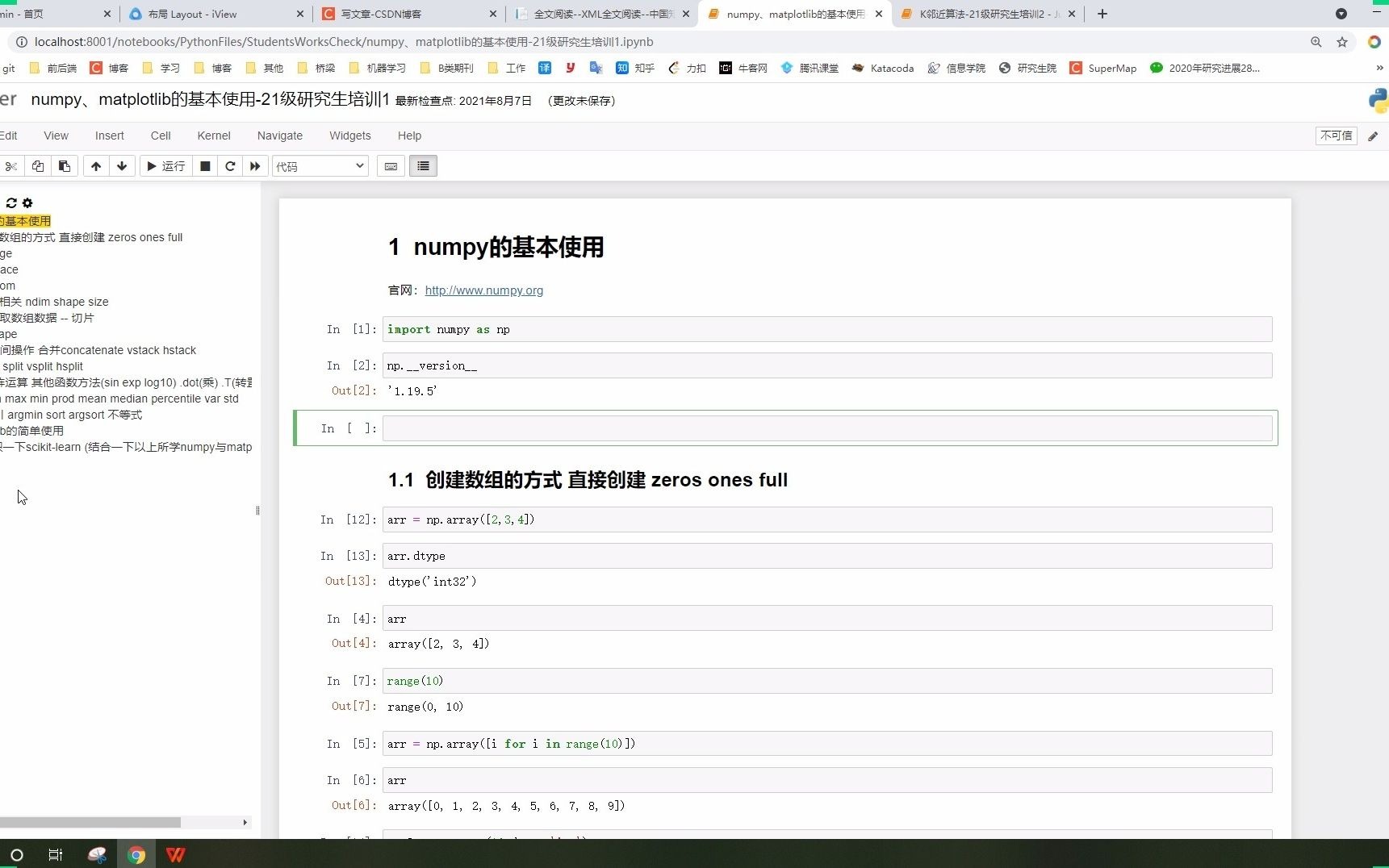Move the selected cell down
The image size is (1389, 868).
[122, 166]
